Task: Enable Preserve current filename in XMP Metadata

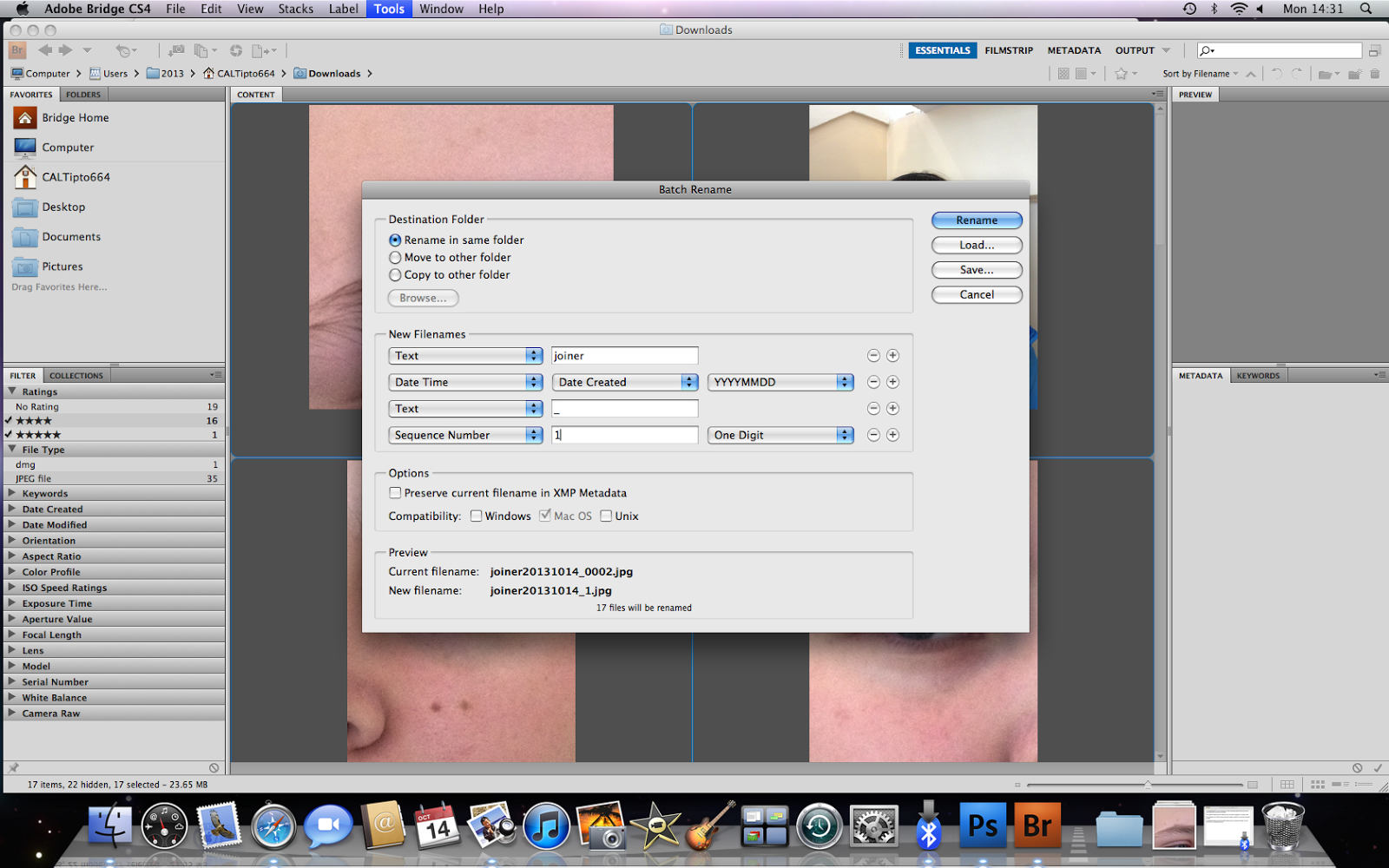Action: click(395, 493)
